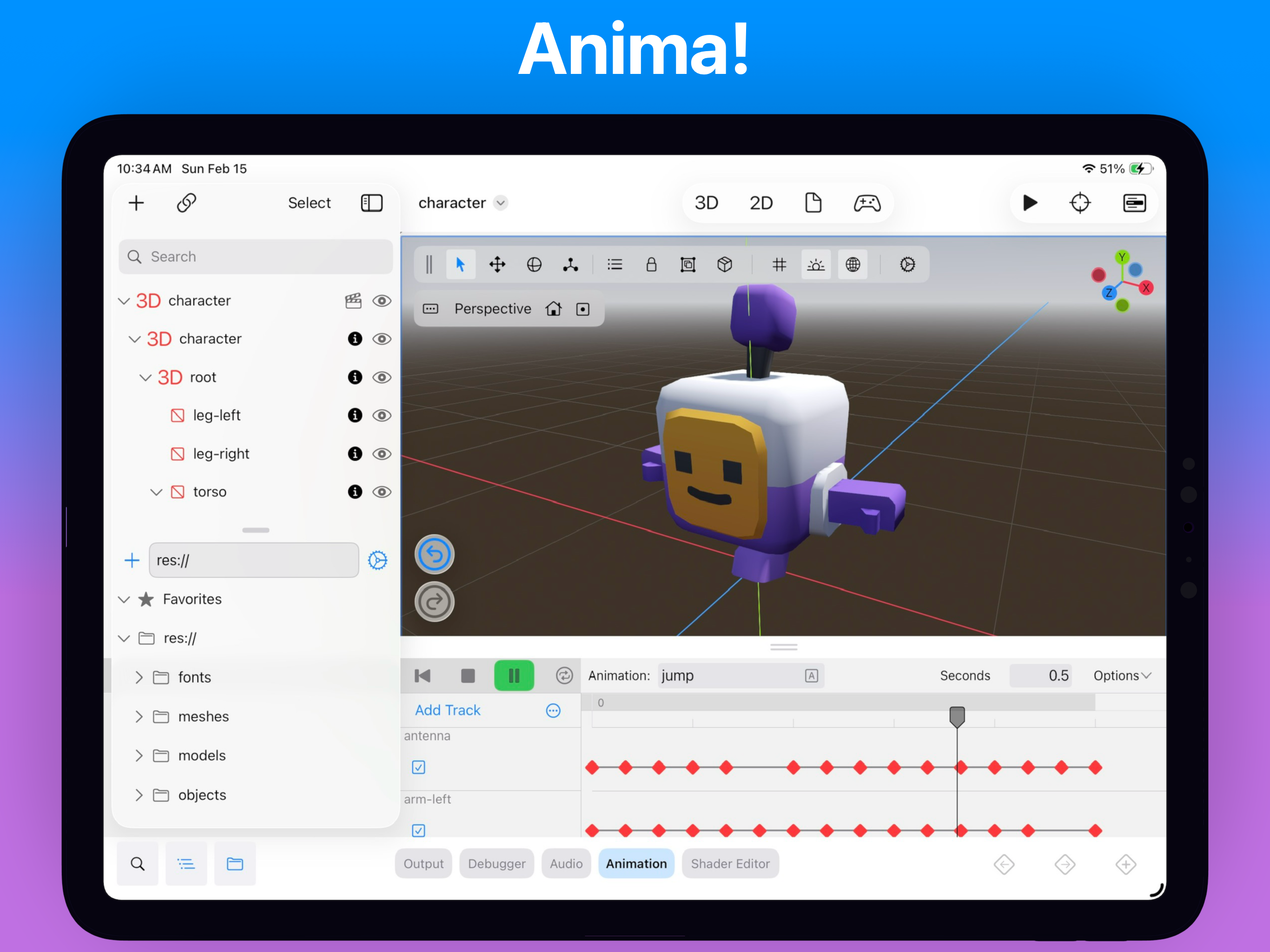Click the scene clapperboard icon on character
The image size is (1270, 952).
pos(353,300)
